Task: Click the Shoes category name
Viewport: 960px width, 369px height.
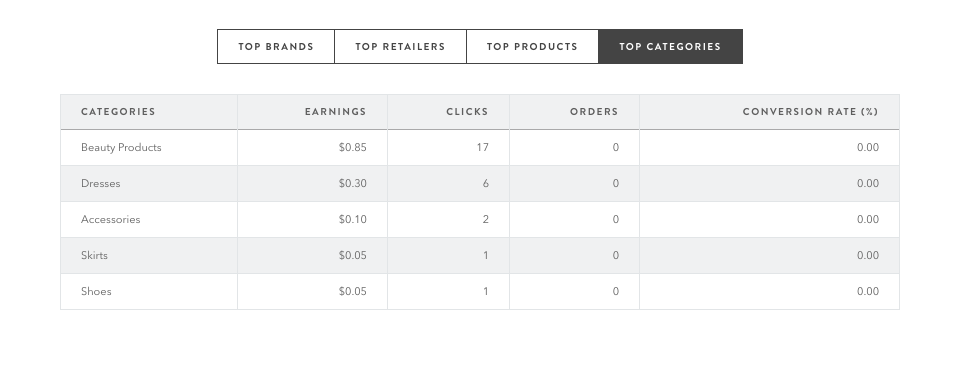Action: pos(96,291)
